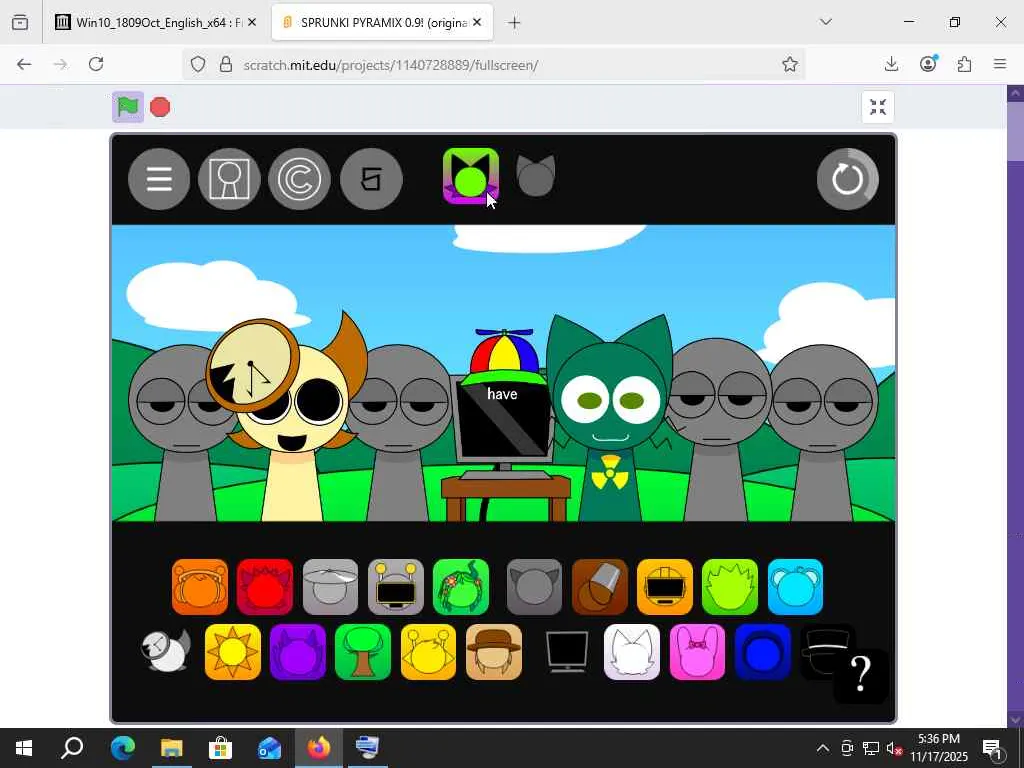Open the extensions puzzle icon
This screenshot has width=1024, height=768.
[x=964, y=64]
